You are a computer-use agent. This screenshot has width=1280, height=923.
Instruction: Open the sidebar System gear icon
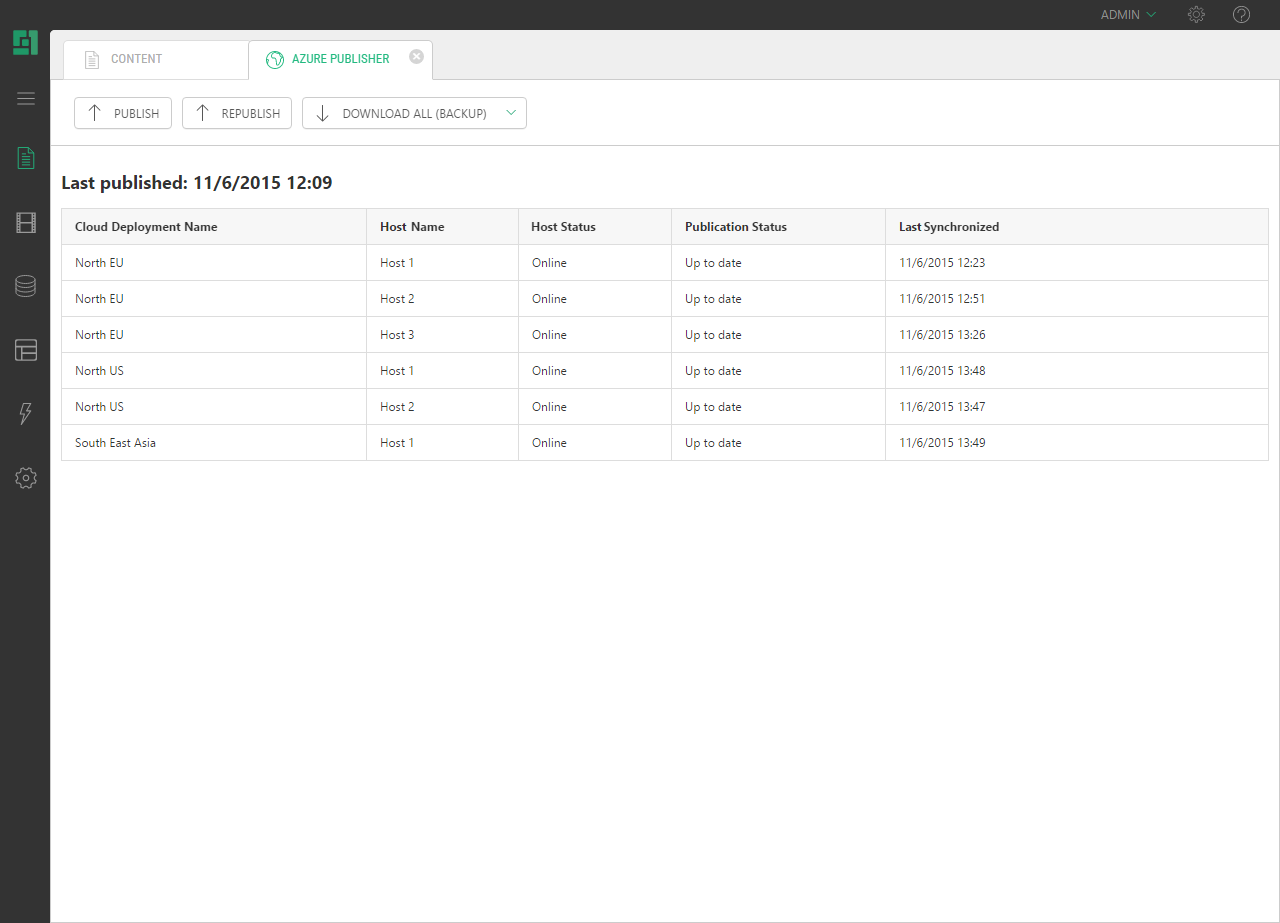(x=26, y=478)
